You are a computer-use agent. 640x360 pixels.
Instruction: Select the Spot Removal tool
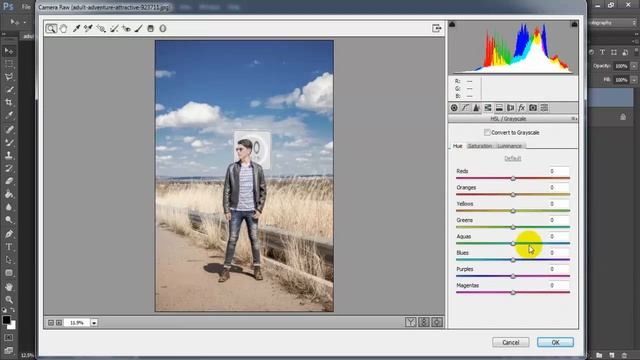click(x=114, y=29)
